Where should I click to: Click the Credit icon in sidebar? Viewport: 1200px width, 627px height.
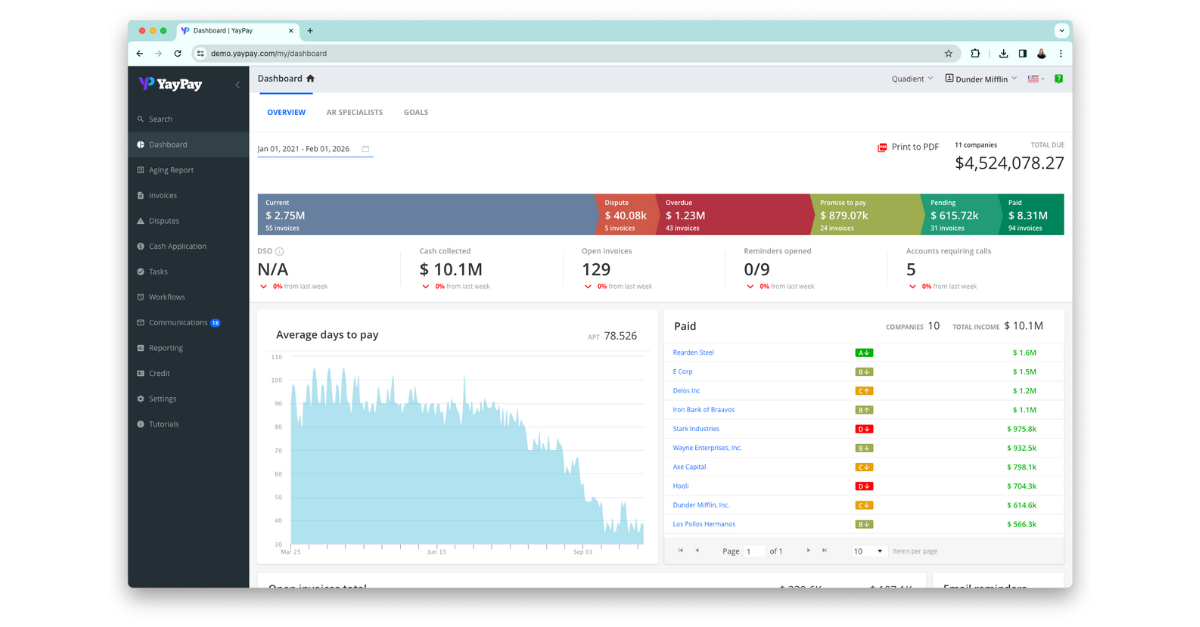[x=140, y=373]
